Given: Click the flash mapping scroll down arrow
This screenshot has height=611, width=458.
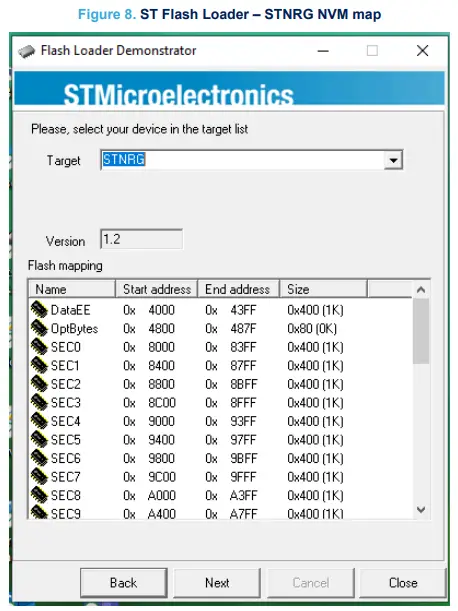Looking at the screenshot, I should (421, 509).
